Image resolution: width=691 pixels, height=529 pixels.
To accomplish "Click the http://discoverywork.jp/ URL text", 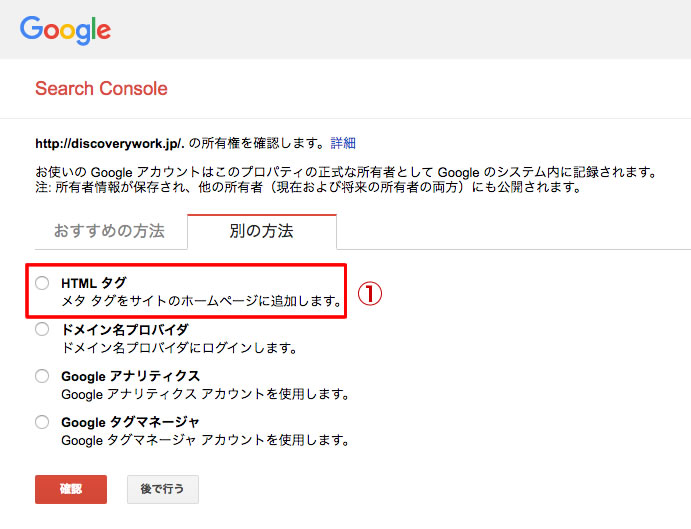I will [x=110, y=143].
